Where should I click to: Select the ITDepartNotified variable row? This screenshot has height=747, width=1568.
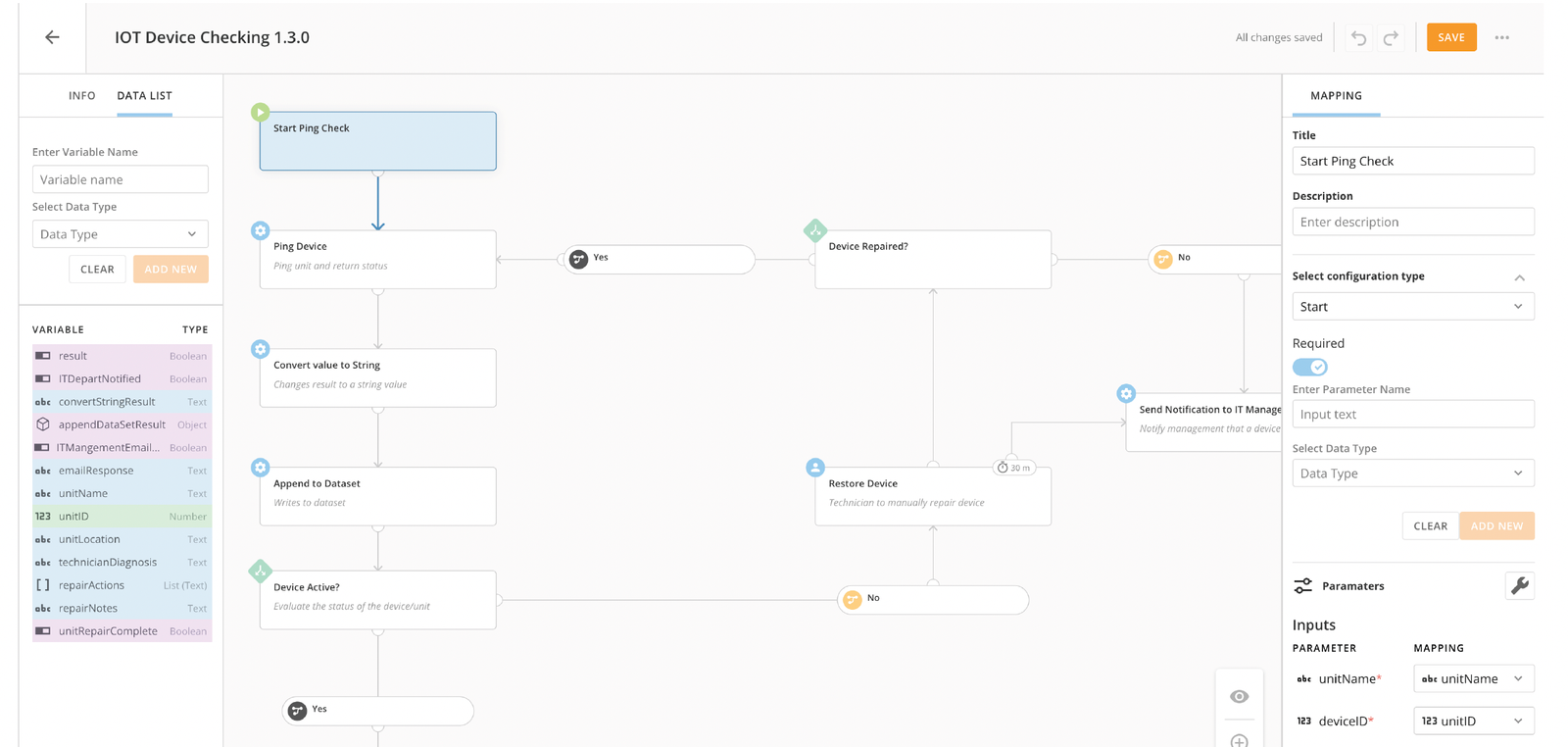[122, 379]
